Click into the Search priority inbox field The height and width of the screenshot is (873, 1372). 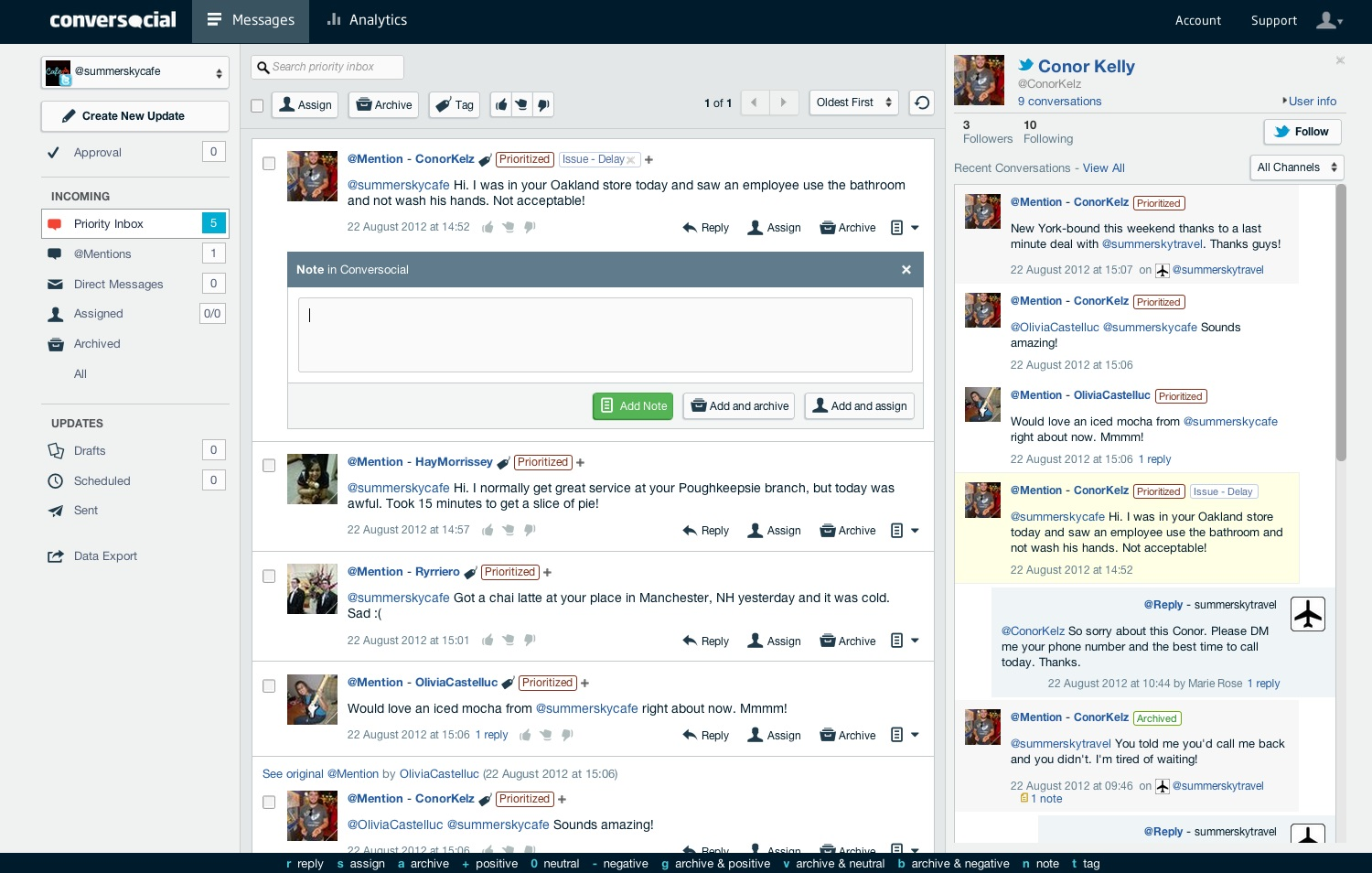click(327, 67)
